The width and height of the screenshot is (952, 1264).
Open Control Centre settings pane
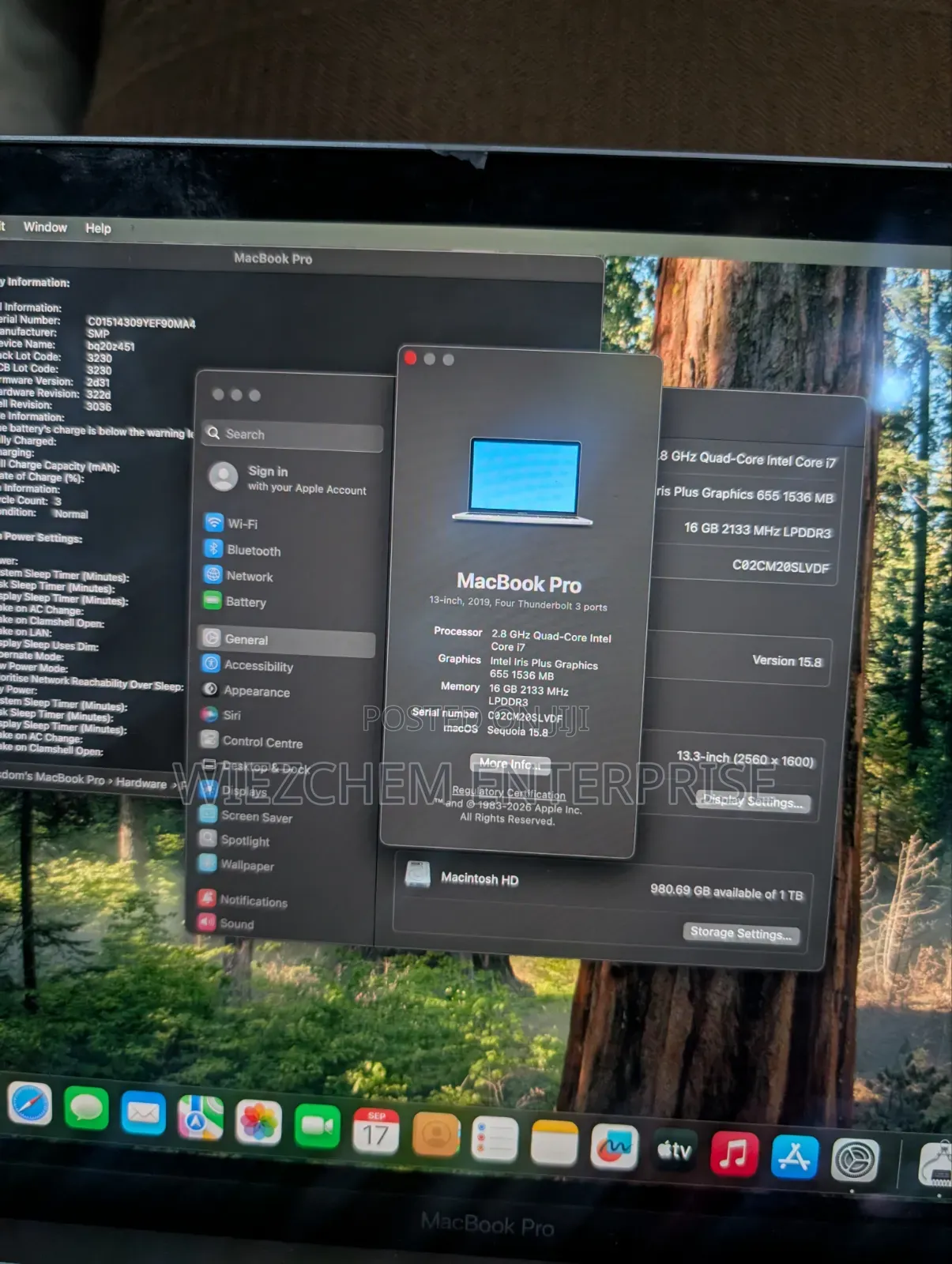point(251,741)
